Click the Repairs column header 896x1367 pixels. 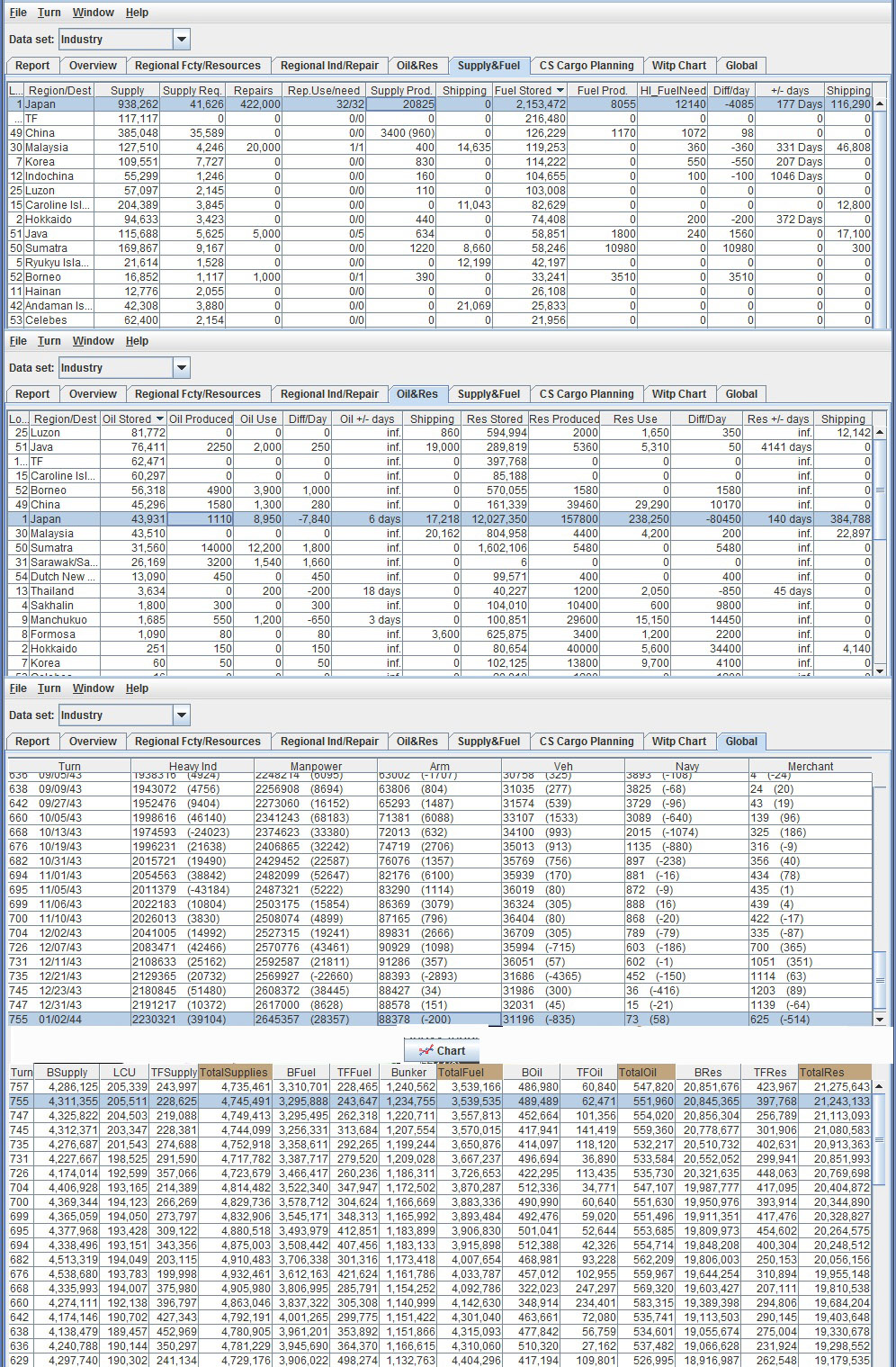coord(254,90)
